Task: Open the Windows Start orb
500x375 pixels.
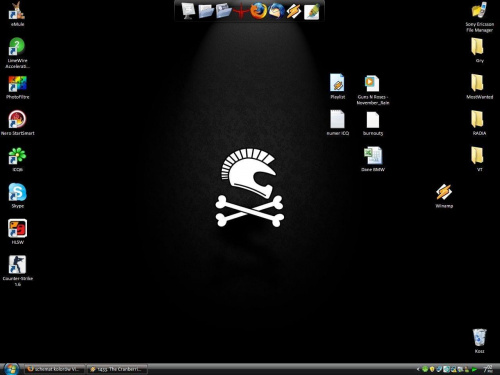Action: [11, 369]
